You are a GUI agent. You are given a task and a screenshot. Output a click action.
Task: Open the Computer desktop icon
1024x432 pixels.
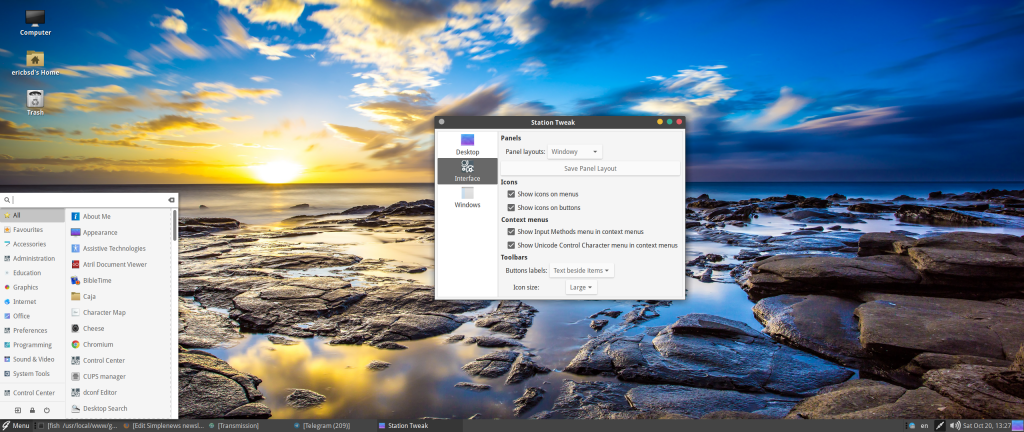tap(35, 21)
